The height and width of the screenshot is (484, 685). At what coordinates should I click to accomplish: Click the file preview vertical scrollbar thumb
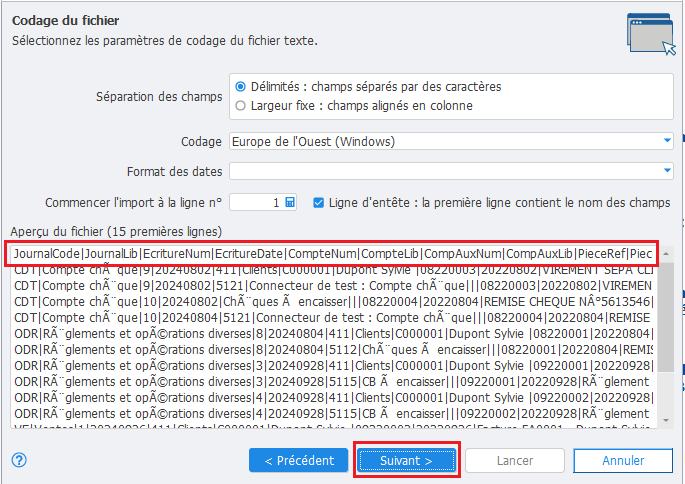click(666, 317)
